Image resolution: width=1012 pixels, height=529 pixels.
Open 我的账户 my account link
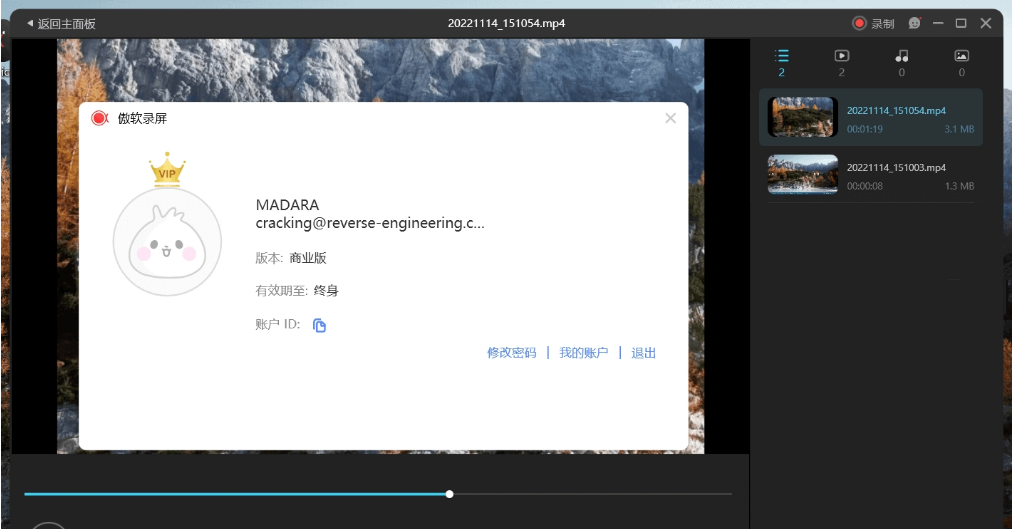pyautogui.click(x=583, y=353)
